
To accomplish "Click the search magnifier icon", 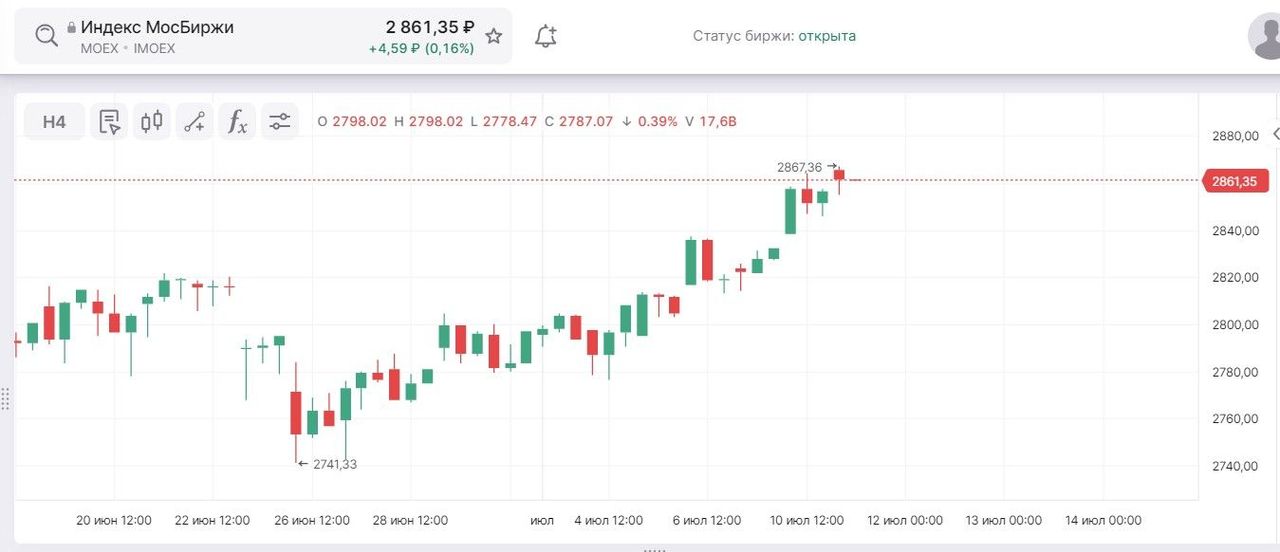I will [x=46, y=36].
